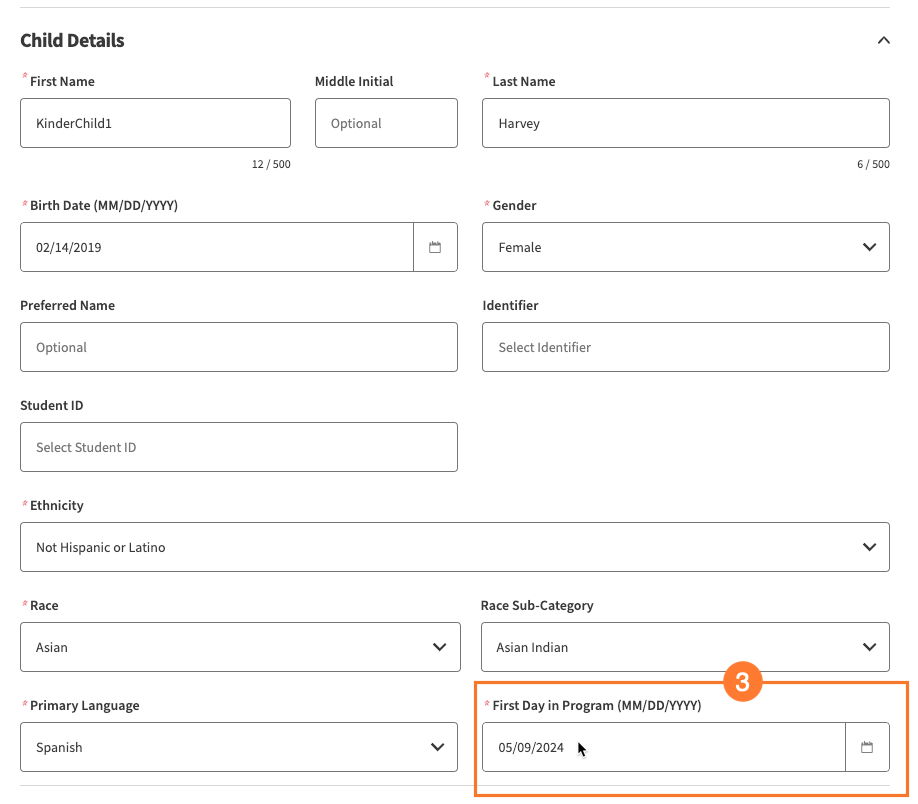918x804 pixels.
Task: Expand the Race dropdown showing Asian
Action: pyautogui.click(x=238, y=647)
